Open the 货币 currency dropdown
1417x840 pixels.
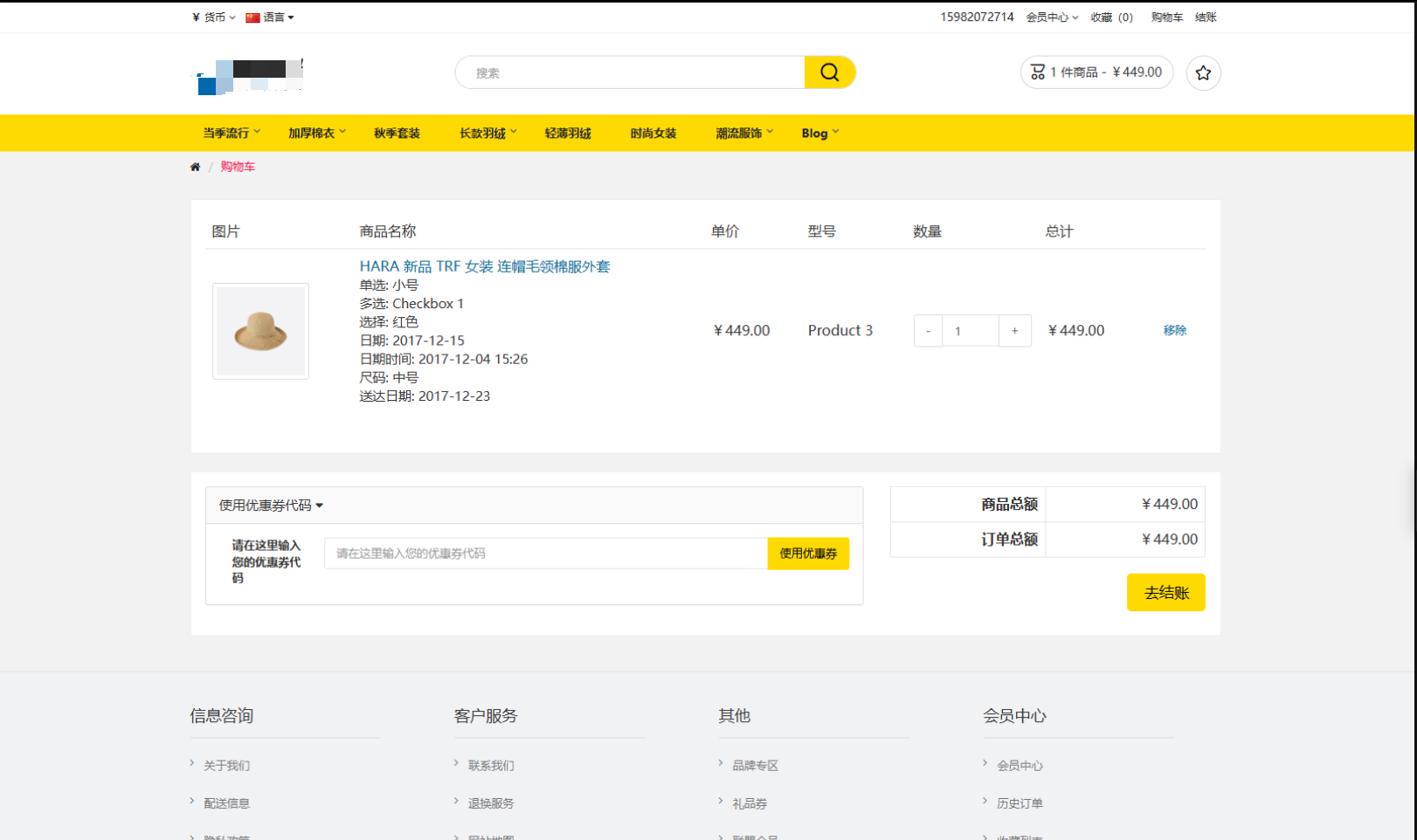click(x=214, y=17)
